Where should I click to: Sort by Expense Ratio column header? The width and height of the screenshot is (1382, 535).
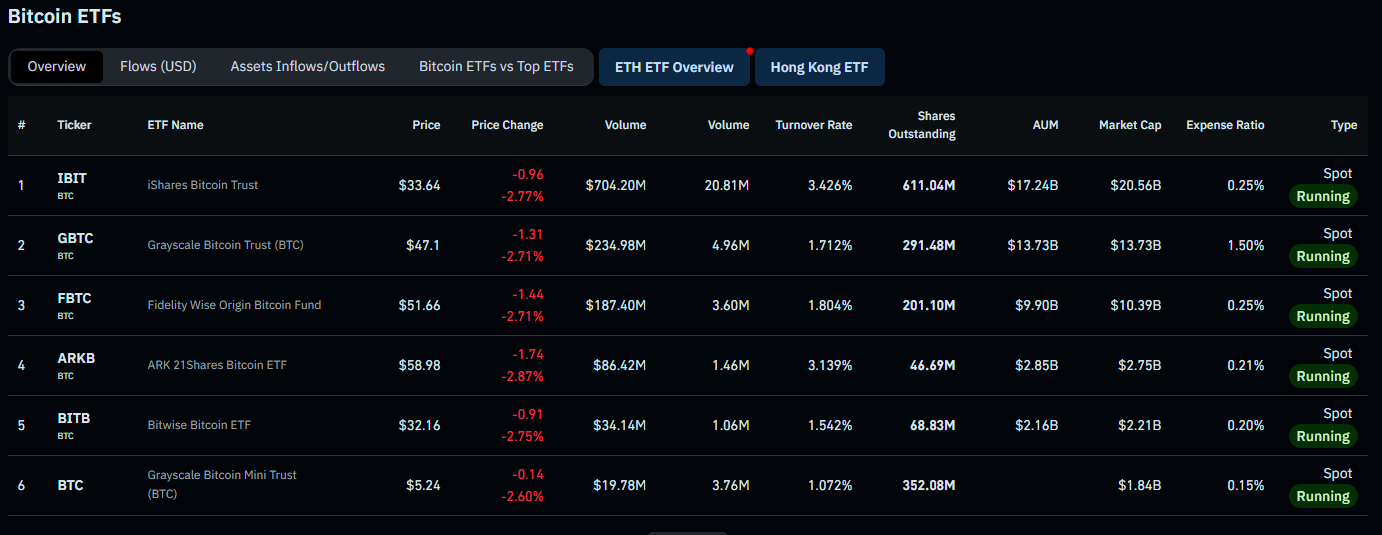tap(1225, 125)
